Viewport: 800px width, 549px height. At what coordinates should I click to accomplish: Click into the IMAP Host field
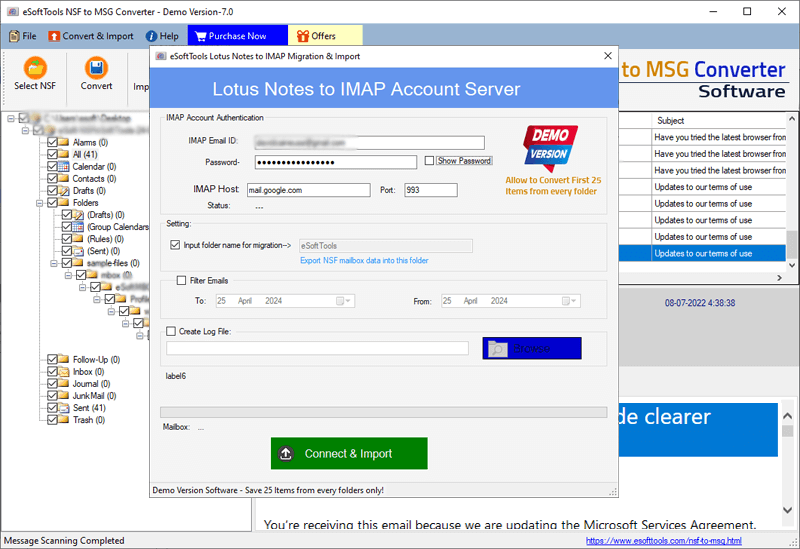(x=308, y=190)
